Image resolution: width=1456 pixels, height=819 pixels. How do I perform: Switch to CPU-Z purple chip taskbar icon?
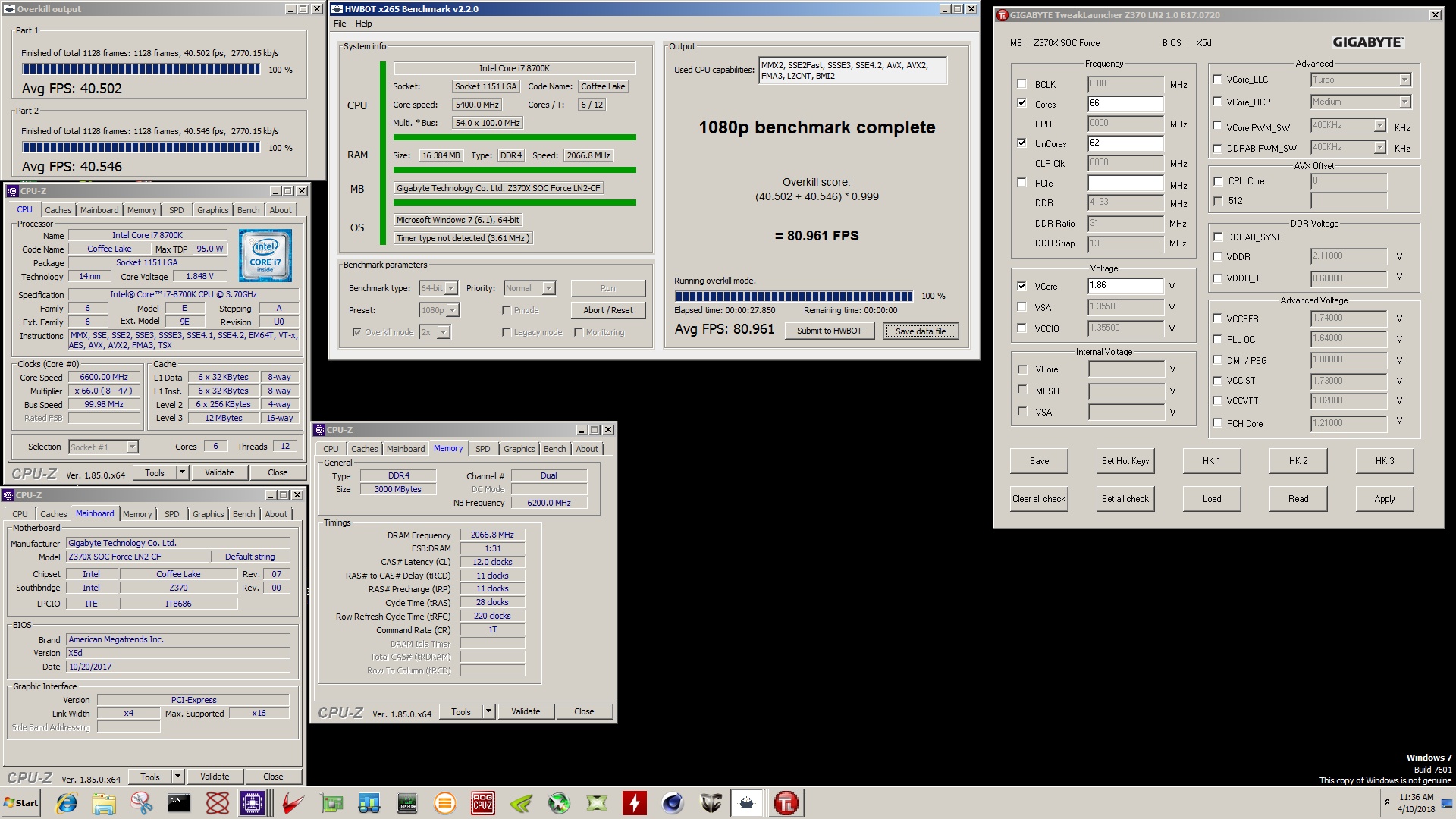[253, 803]
